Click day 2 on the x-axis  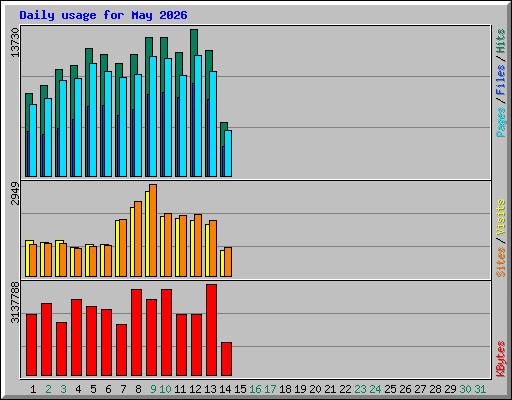click(48, 389)
